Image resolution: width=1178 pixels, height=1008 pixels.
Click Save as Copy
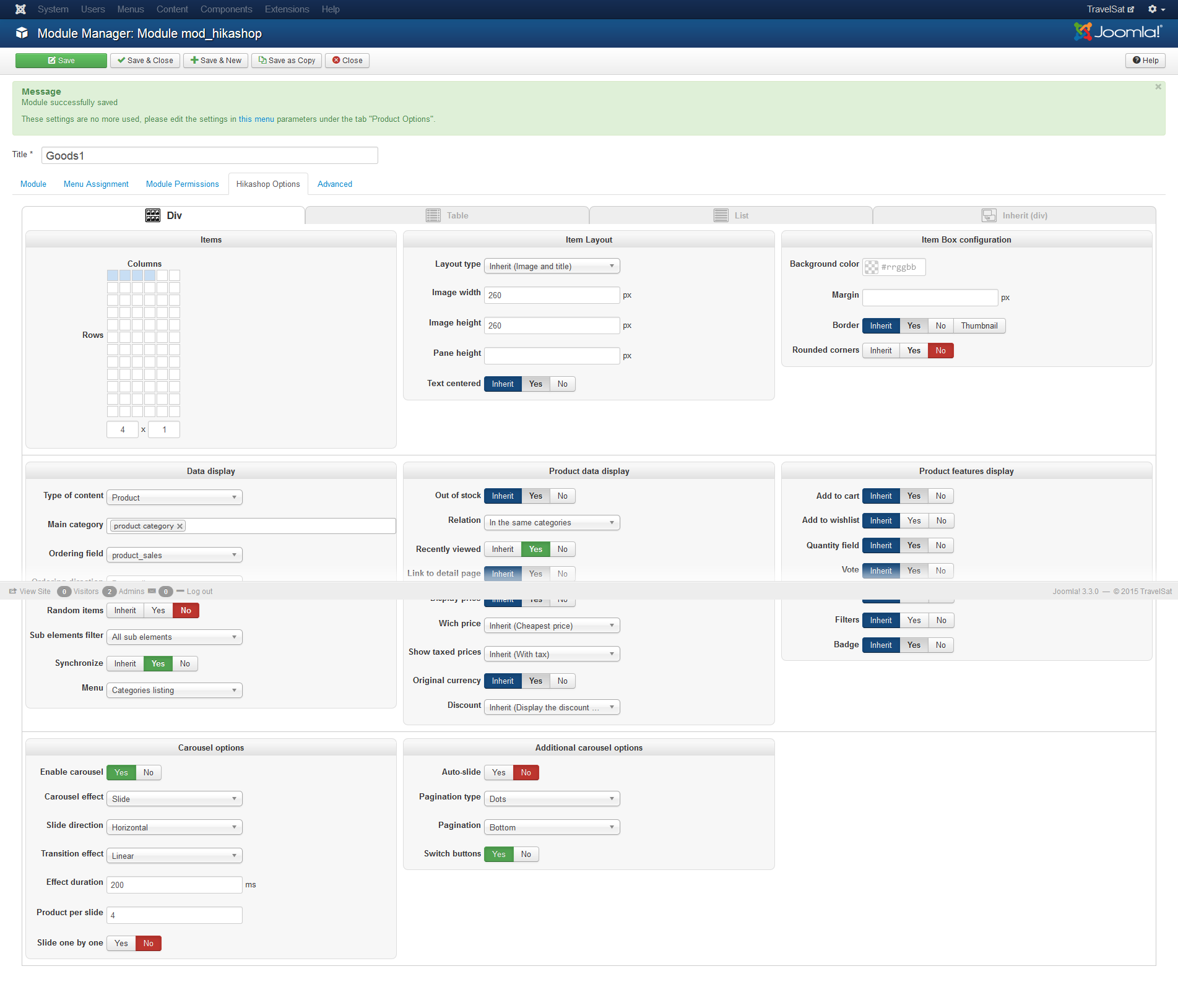(x=287, y=61)
